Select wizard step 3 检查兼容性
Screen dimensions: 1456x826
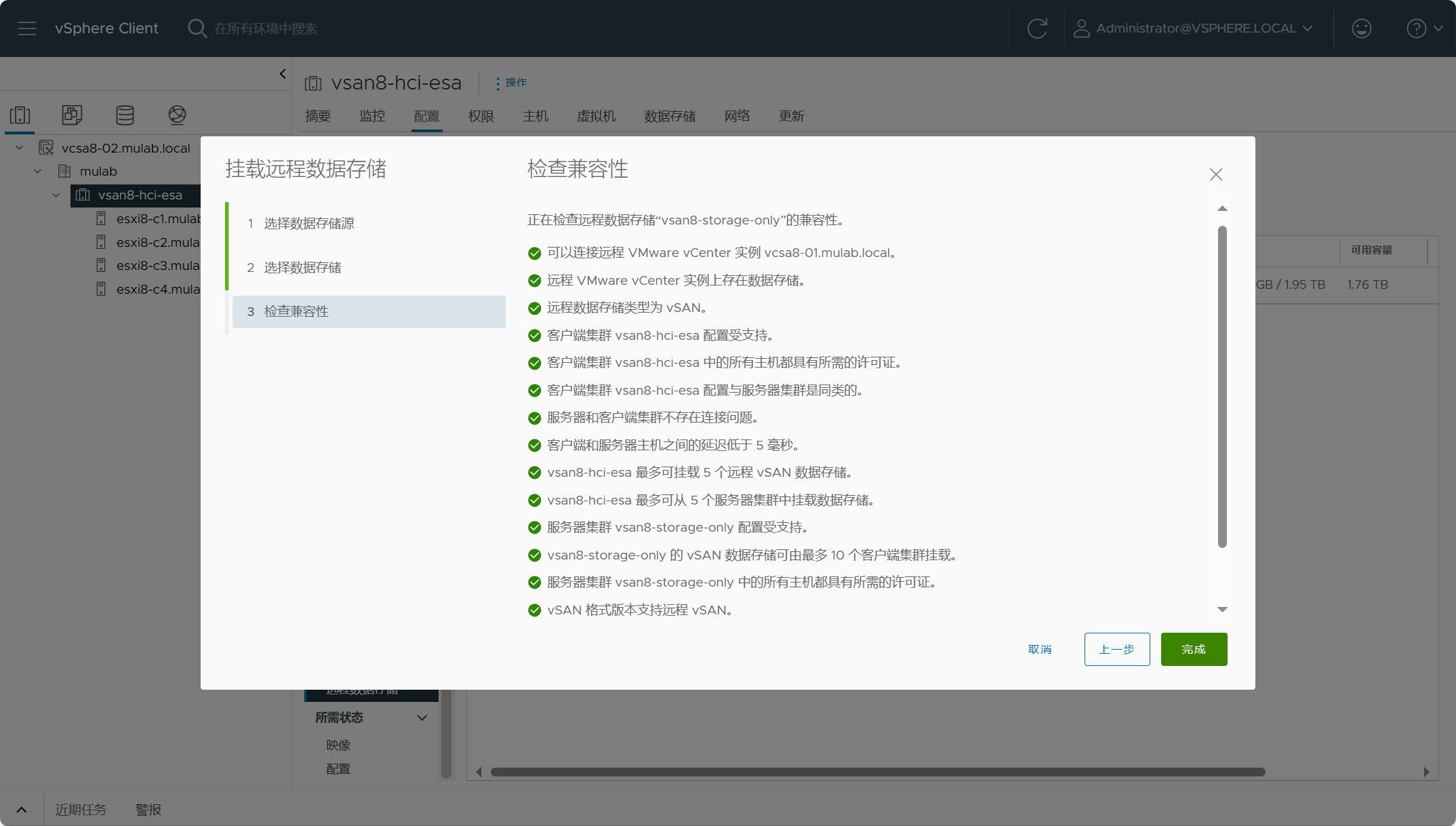coord(369,312)
